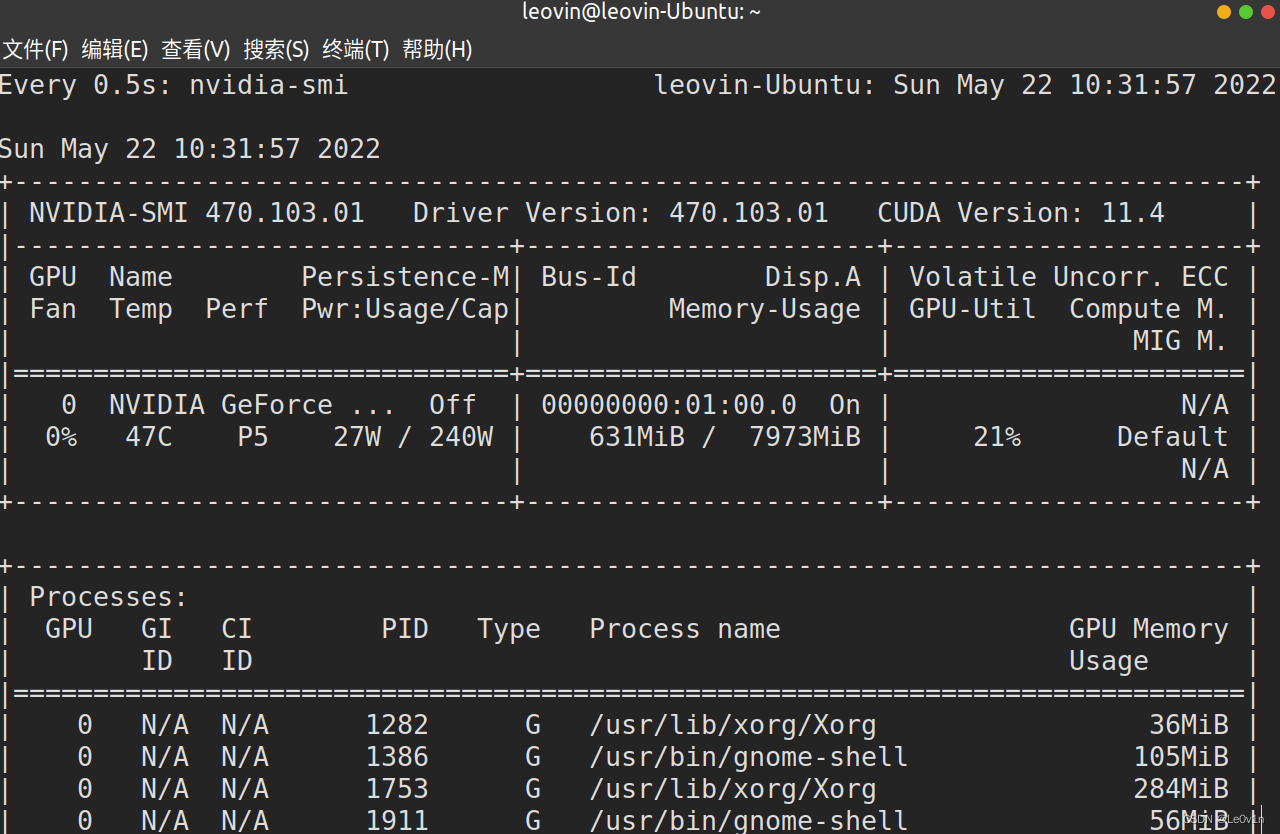Image resolution: width=1280 pixels, height=834 pixels.
Task: Click the process name /usr/lib/xorg/Xorg
Action: point(733,724)
